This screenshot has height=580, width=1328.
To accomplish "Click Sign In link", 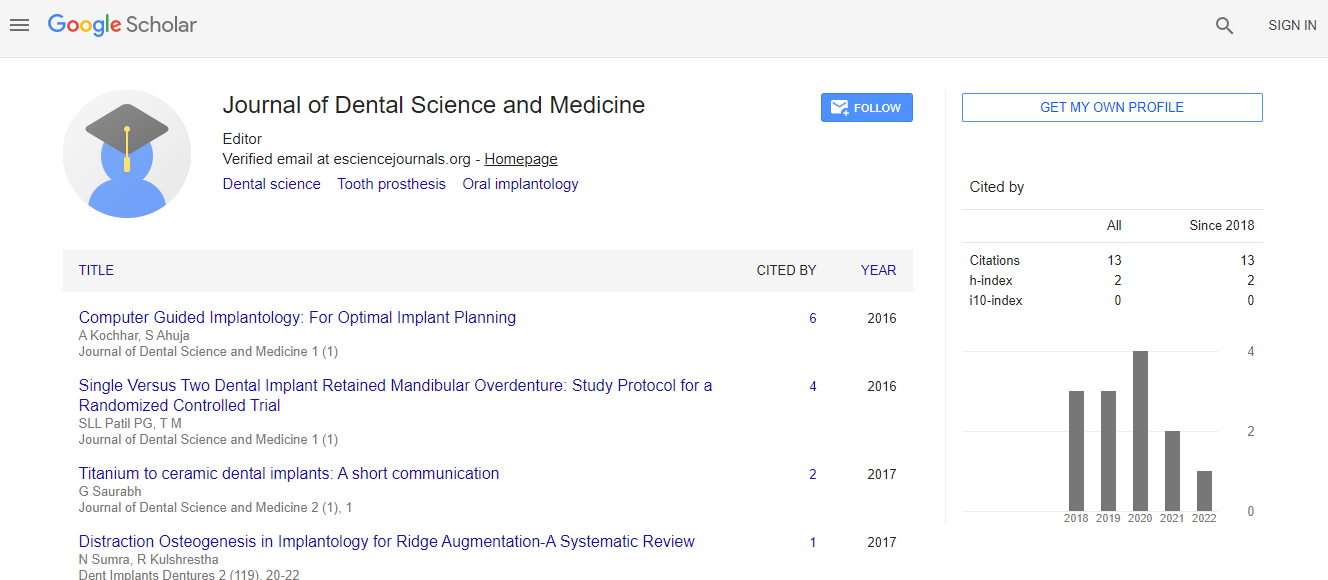I will (1292, 26).
